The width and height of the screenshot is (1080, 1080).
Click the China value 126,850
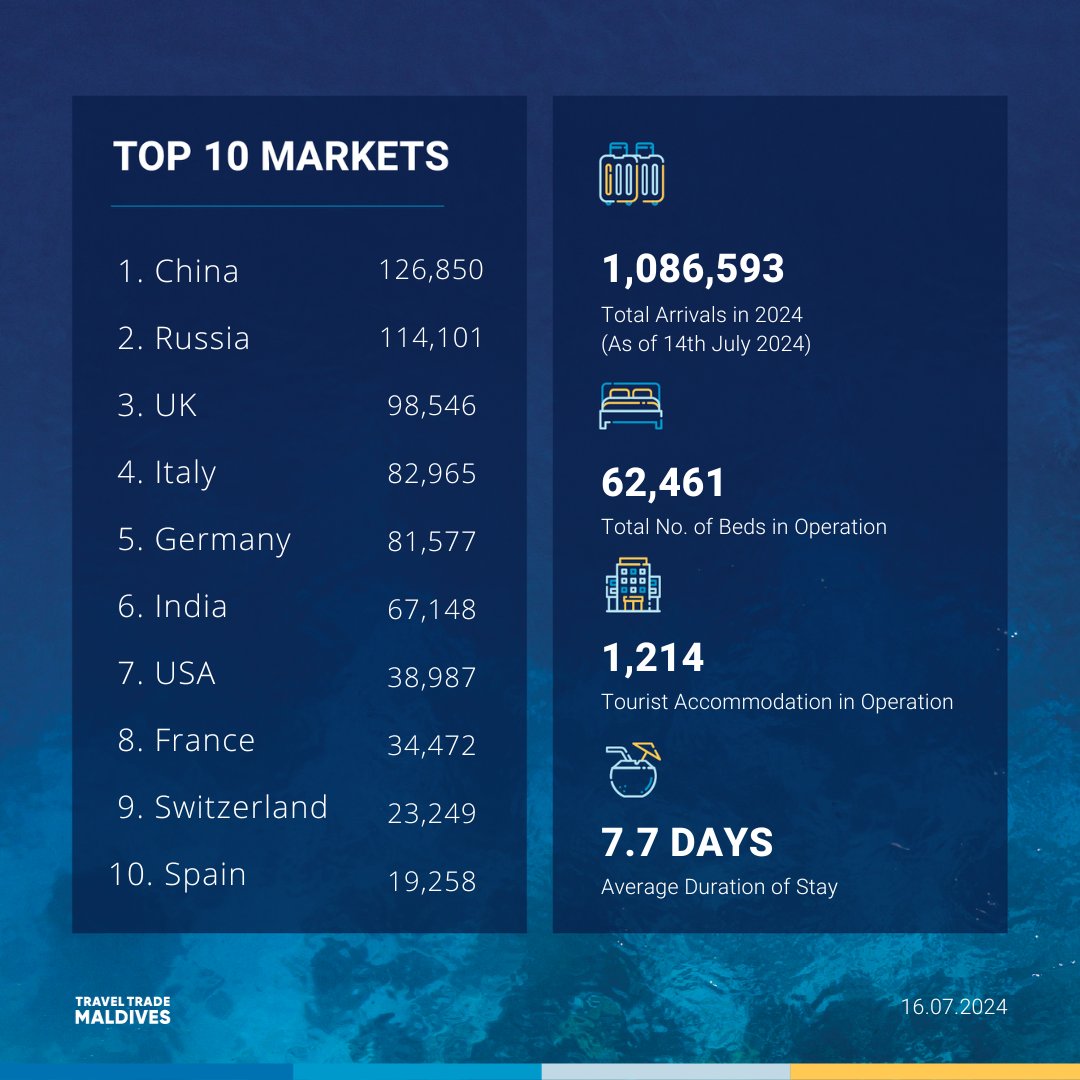(431, 270)
